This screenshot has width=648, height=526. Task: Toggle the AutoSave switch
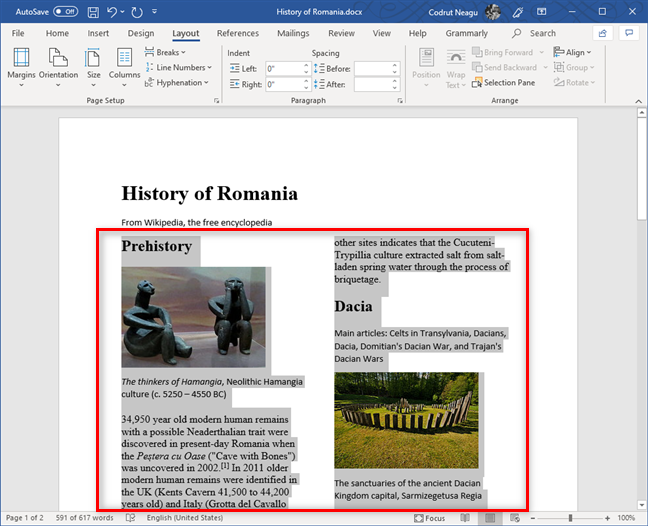(66, 12)
